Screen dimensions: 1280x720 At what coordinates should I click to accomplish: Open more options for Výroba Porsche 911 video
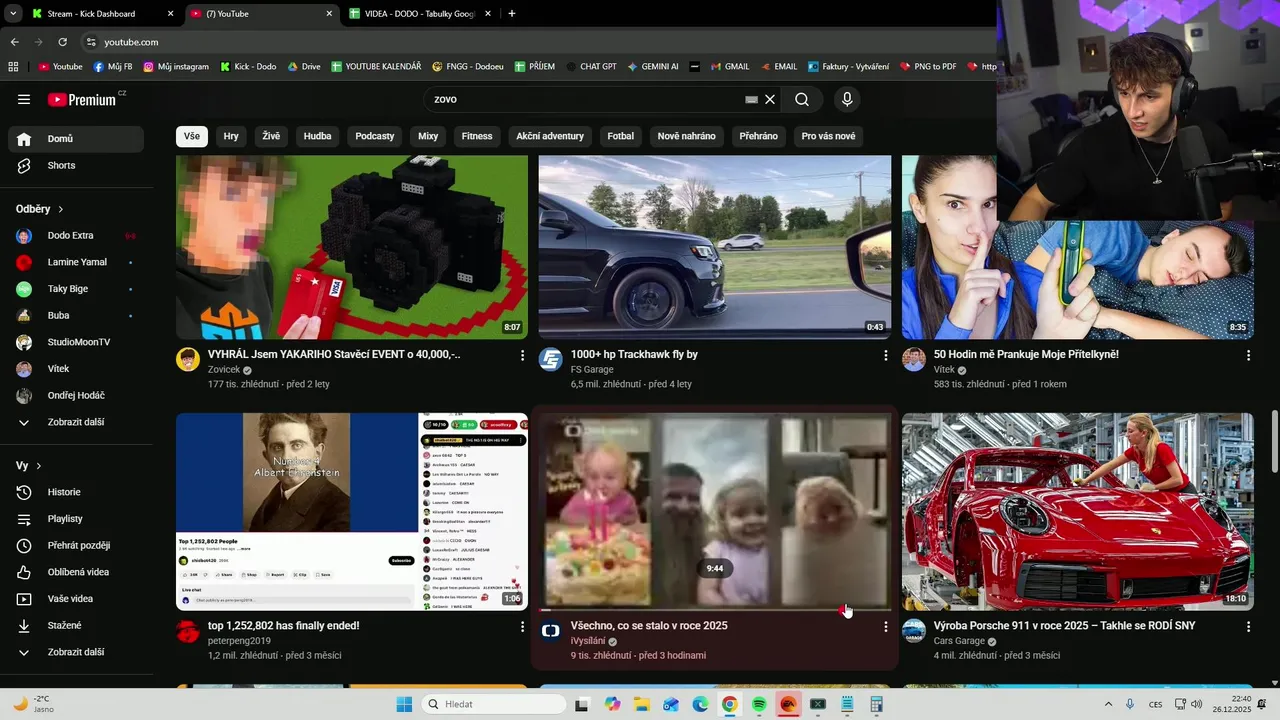point(1248,626)
